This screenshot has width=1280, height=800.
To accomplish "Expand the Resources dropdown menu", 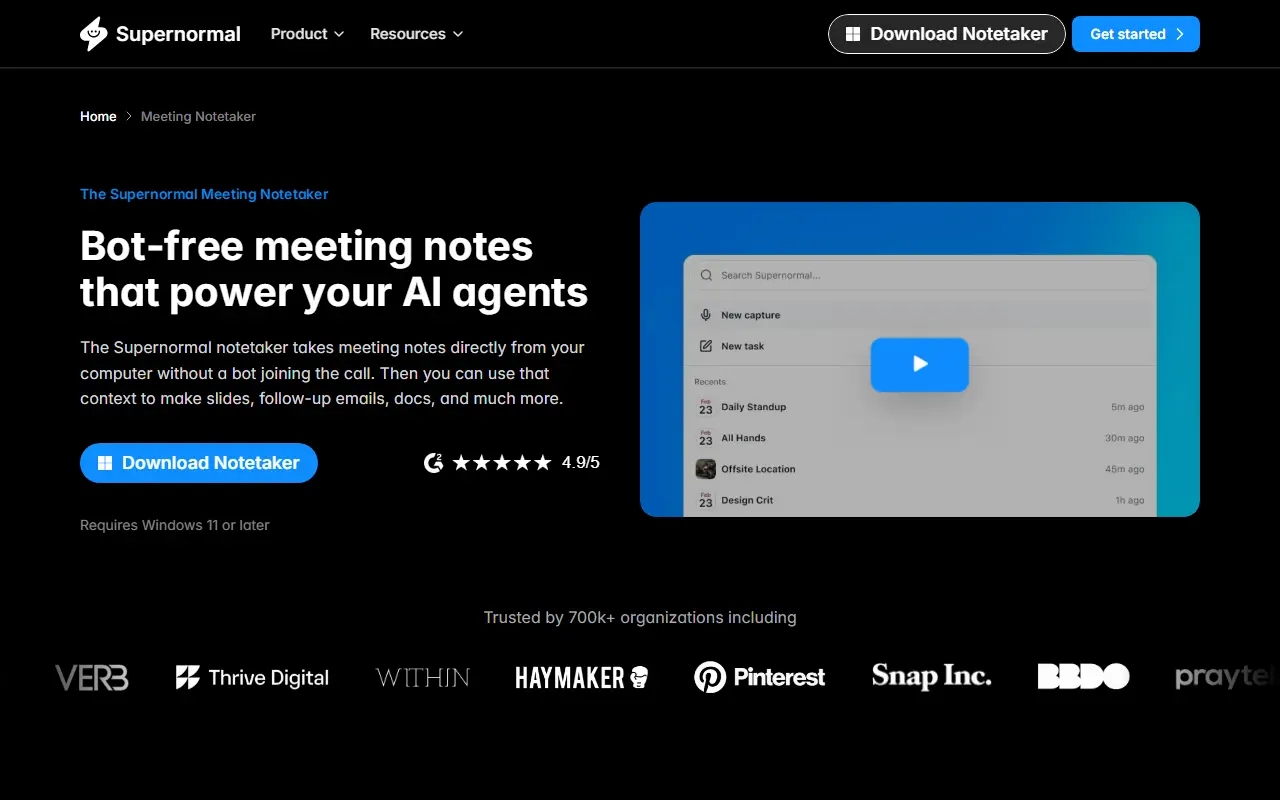I will click(416, 34).
